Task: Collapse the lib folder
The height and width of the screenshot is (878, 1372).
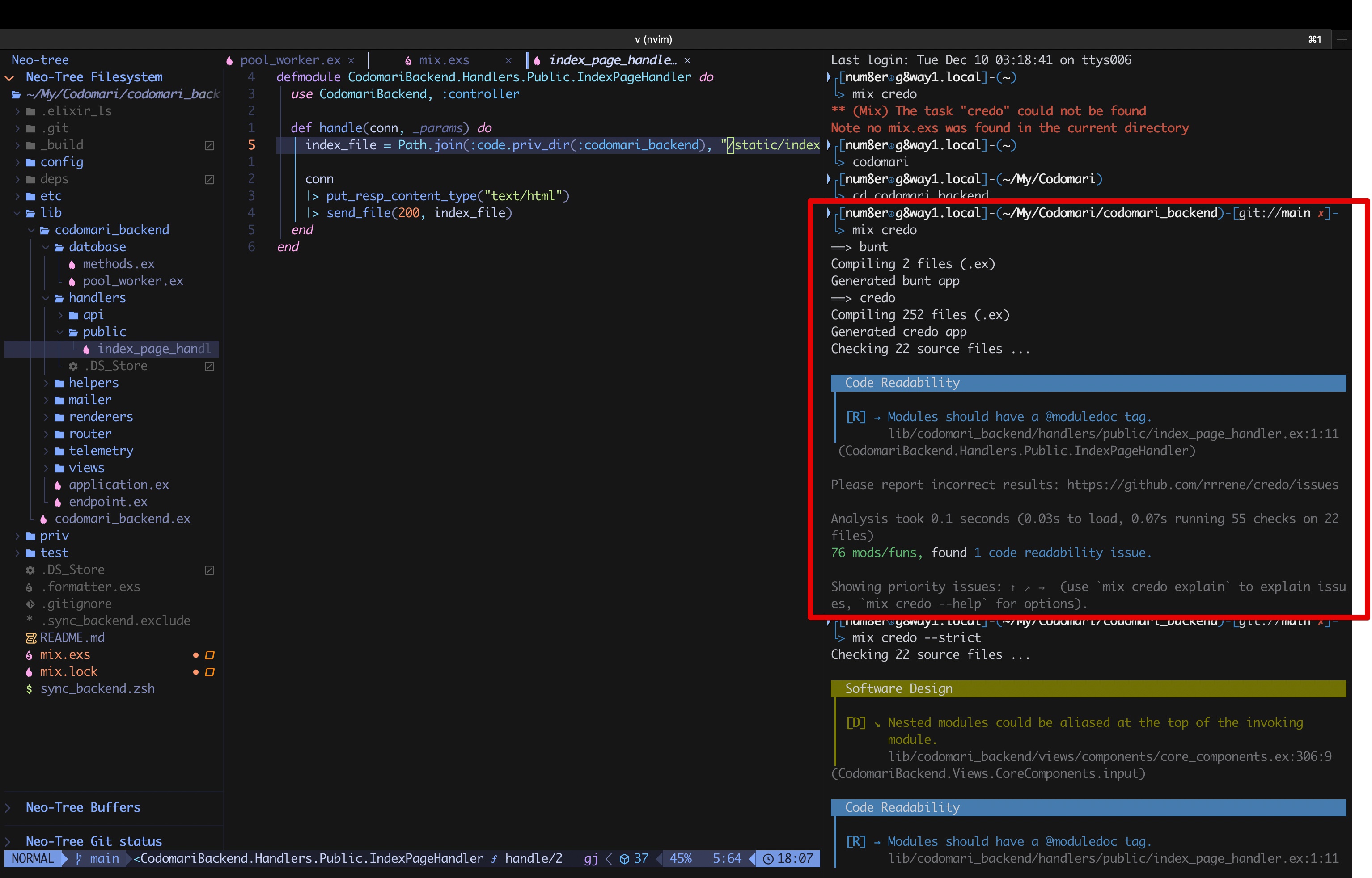Action: pyautogui.click(x=17, y=213)
